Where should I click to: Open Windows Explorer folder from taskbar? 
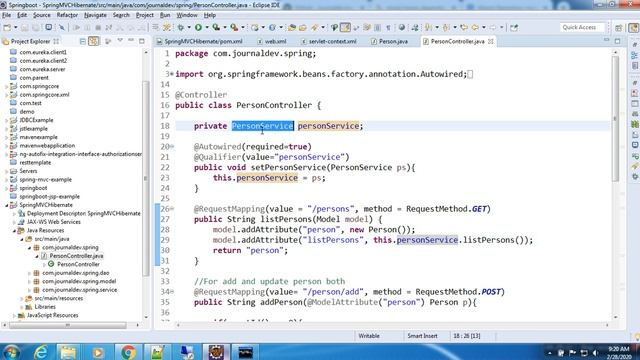(x=68, y=352)
